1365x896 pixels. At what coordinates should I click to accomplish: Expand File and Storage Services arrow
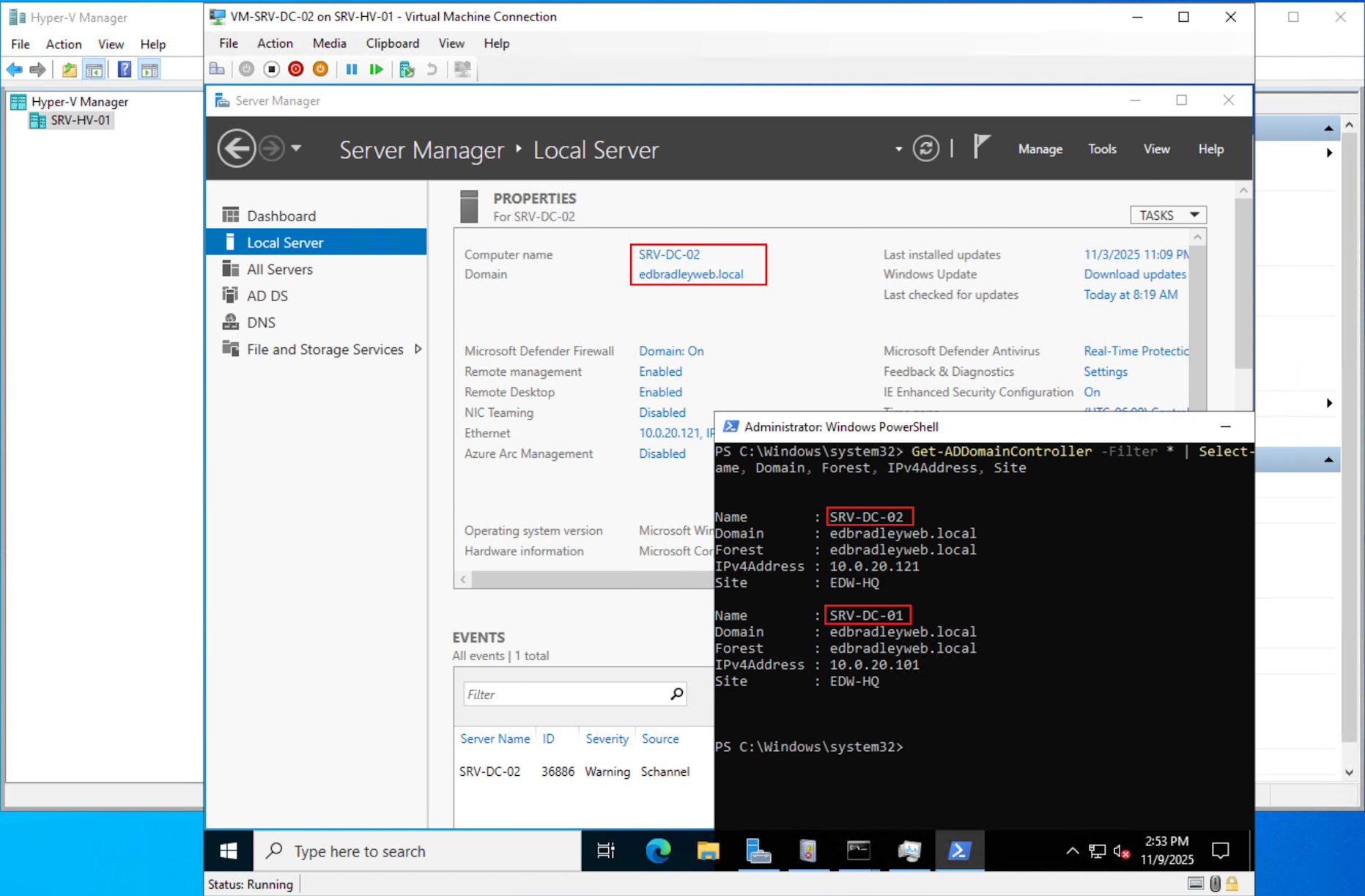pyautogui.click(x=418, y=349)
